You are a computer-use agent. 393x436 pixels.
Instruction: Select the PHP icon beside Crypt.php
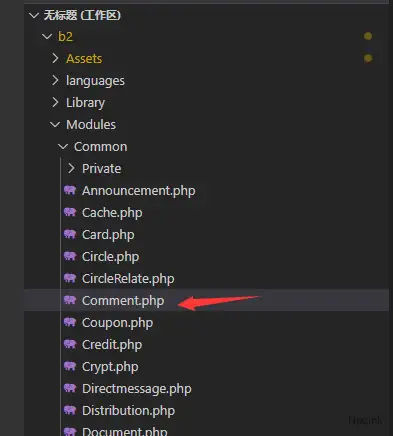click(70, 366)
